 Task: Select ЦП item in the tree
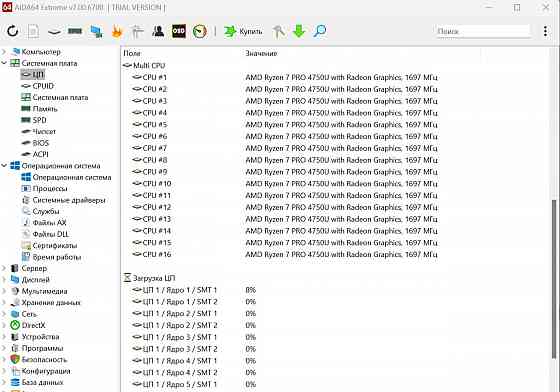click(x=33, y=75)
